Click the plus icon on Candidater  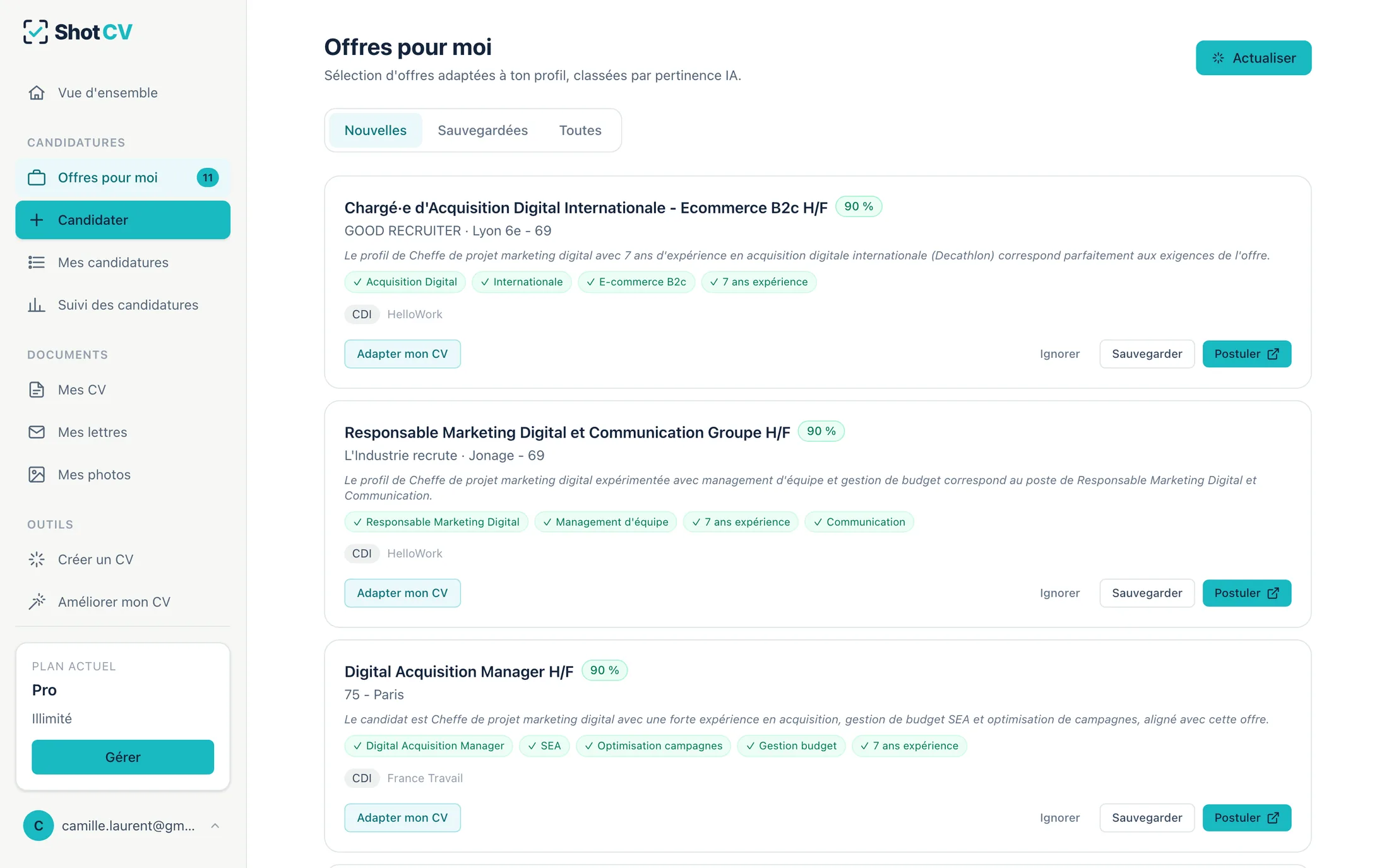[37, 220]
